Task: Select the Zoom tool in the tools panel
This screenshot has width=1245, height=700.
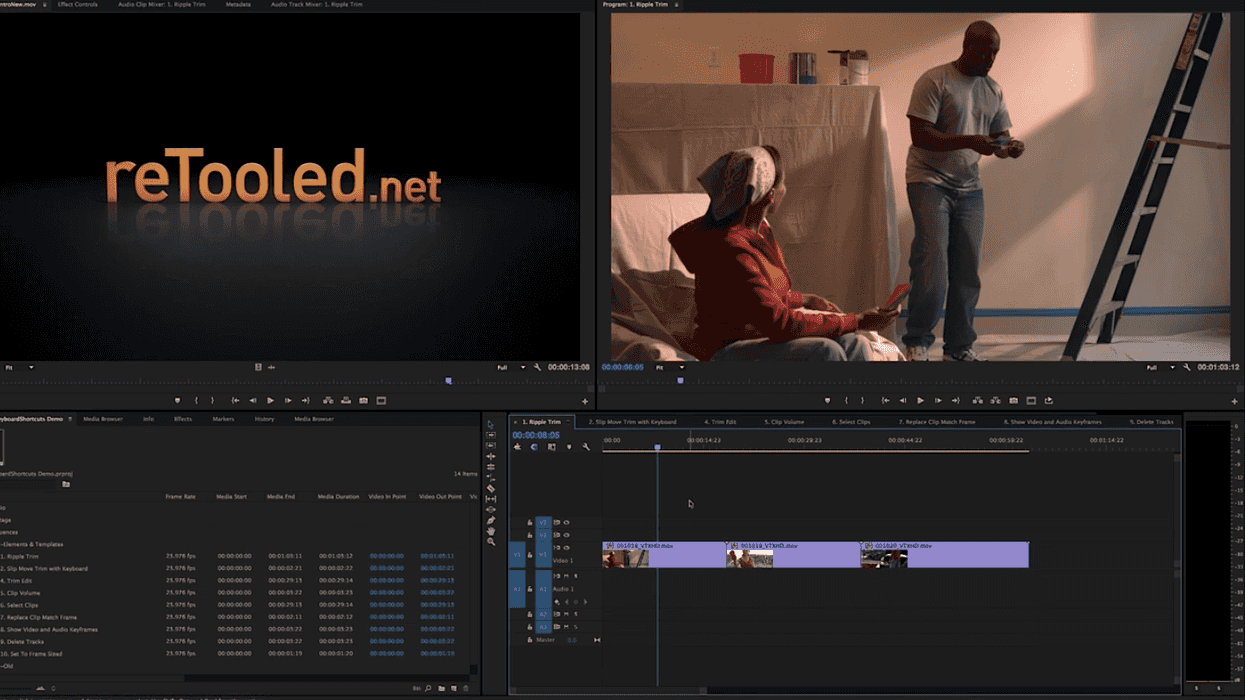Action: click(x=490, y=541)
